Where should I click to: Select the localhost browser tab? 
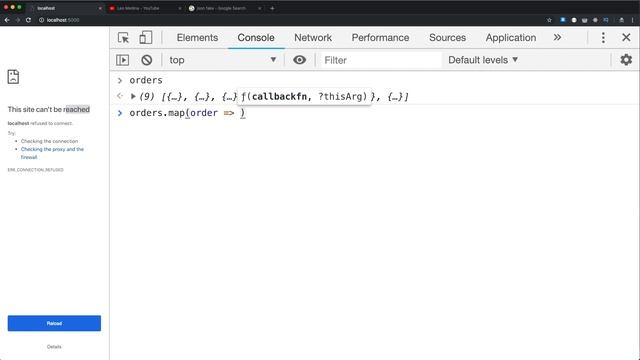(x=65, y=8)
